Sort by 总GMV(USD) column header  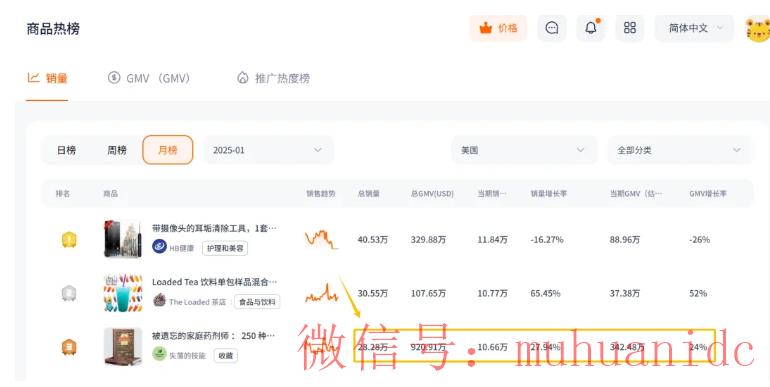432,194
